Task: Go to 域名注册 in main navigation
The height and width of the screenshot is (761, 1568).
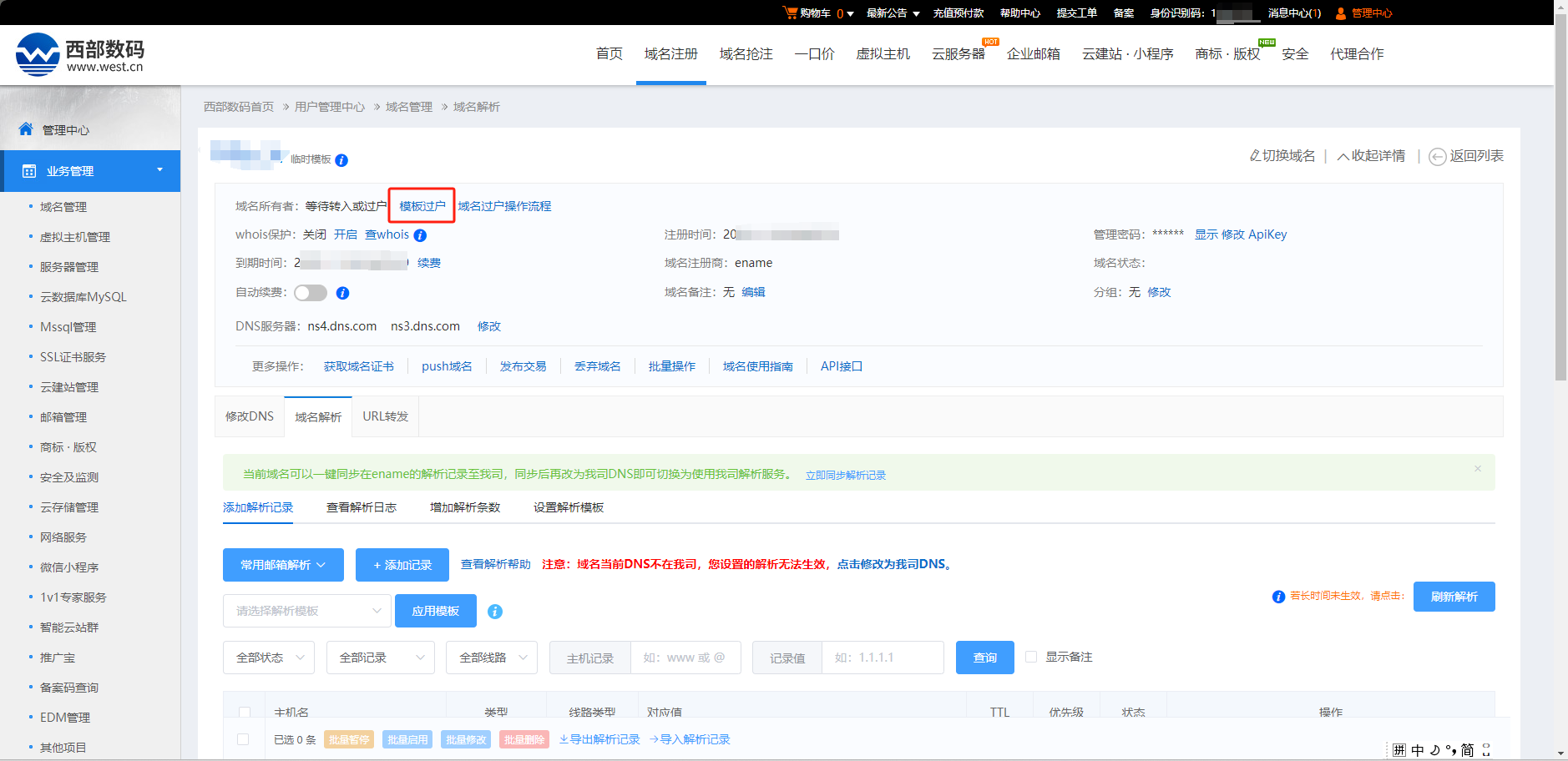Action: pos(671,54)
